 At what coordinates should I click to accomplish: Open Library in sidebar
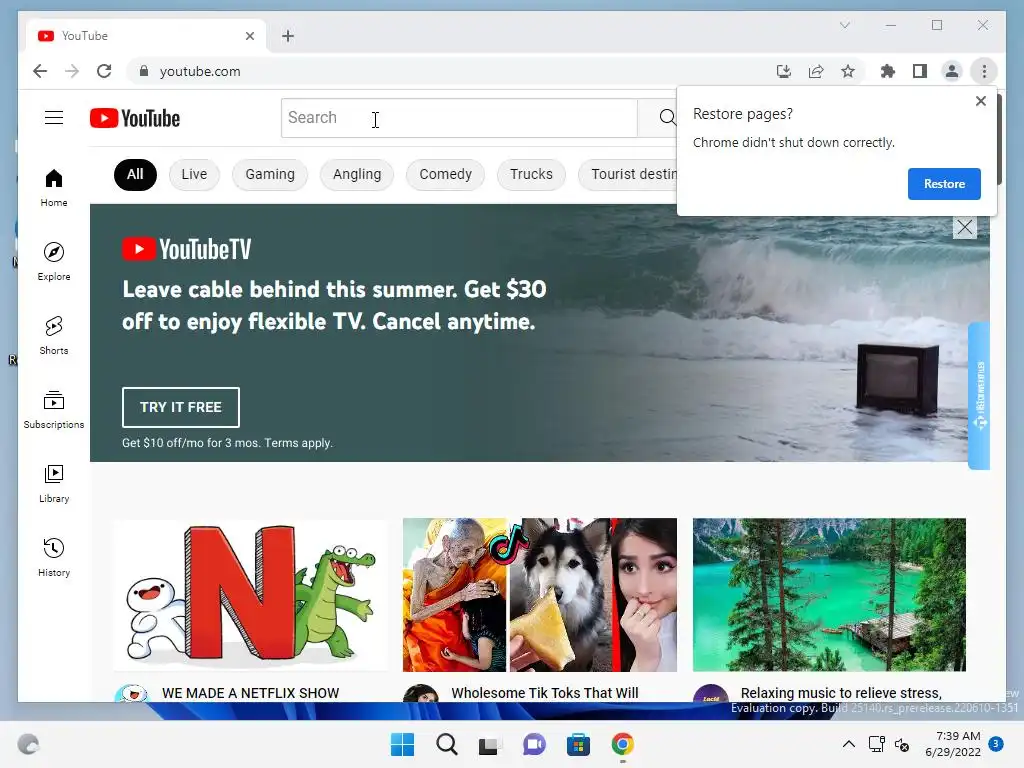pyautogui.click(x=54, y=483)
